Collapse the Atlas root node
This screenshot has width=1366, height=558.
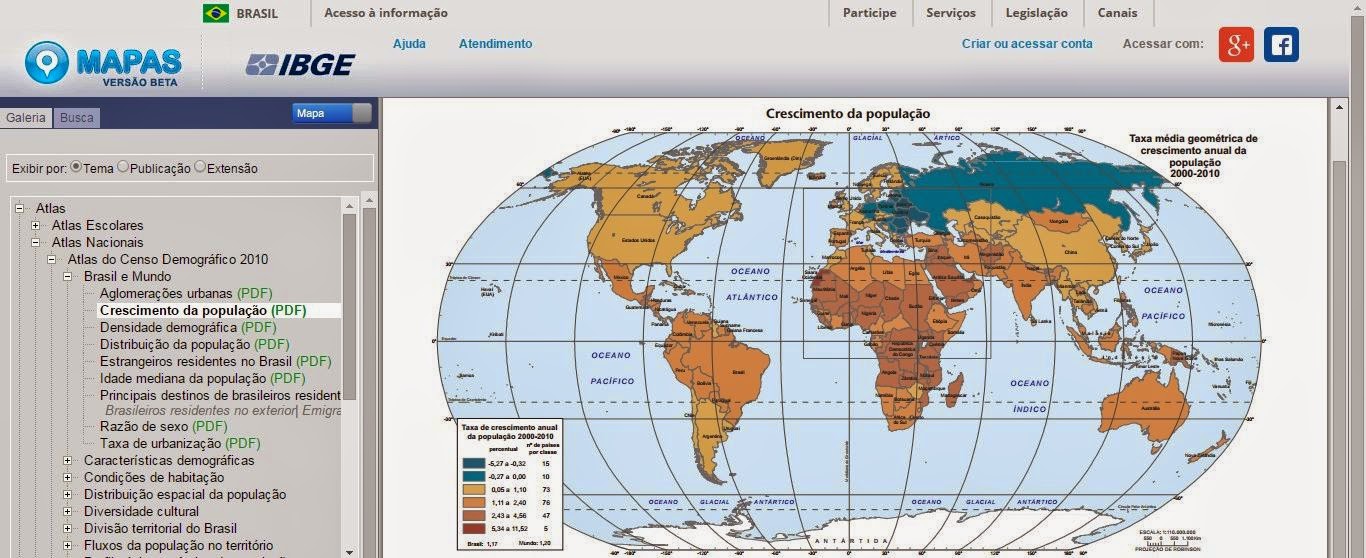click(20, 208)
